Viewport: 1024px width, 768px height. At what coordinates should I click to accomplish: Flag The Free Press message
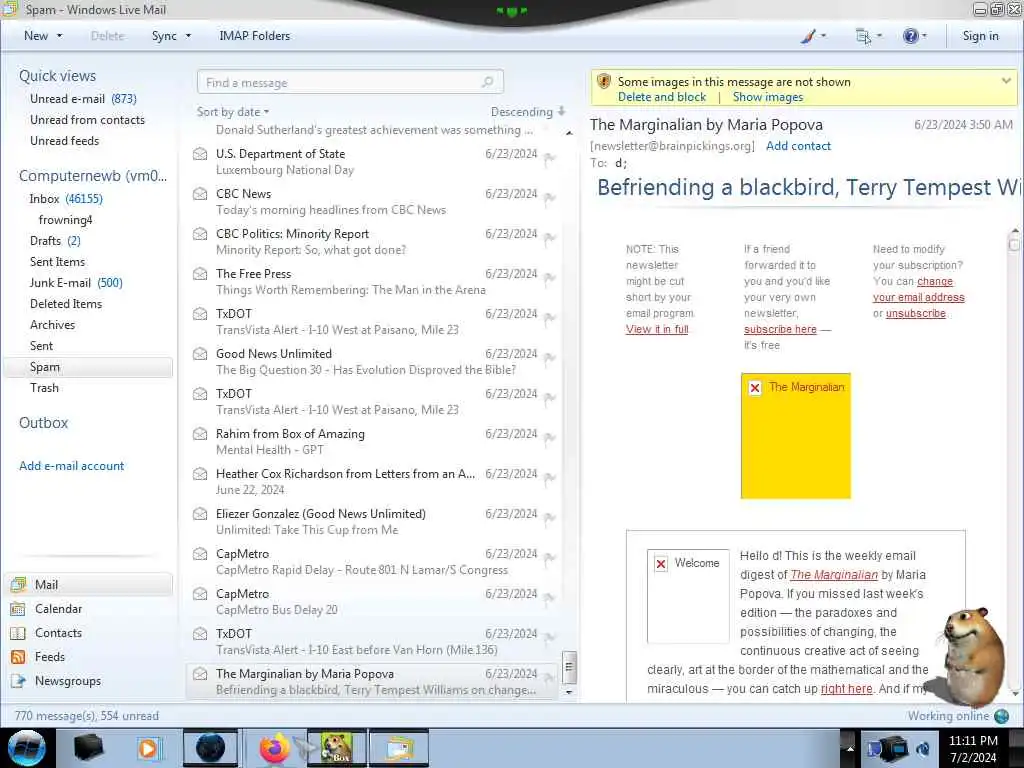point(549,279)
